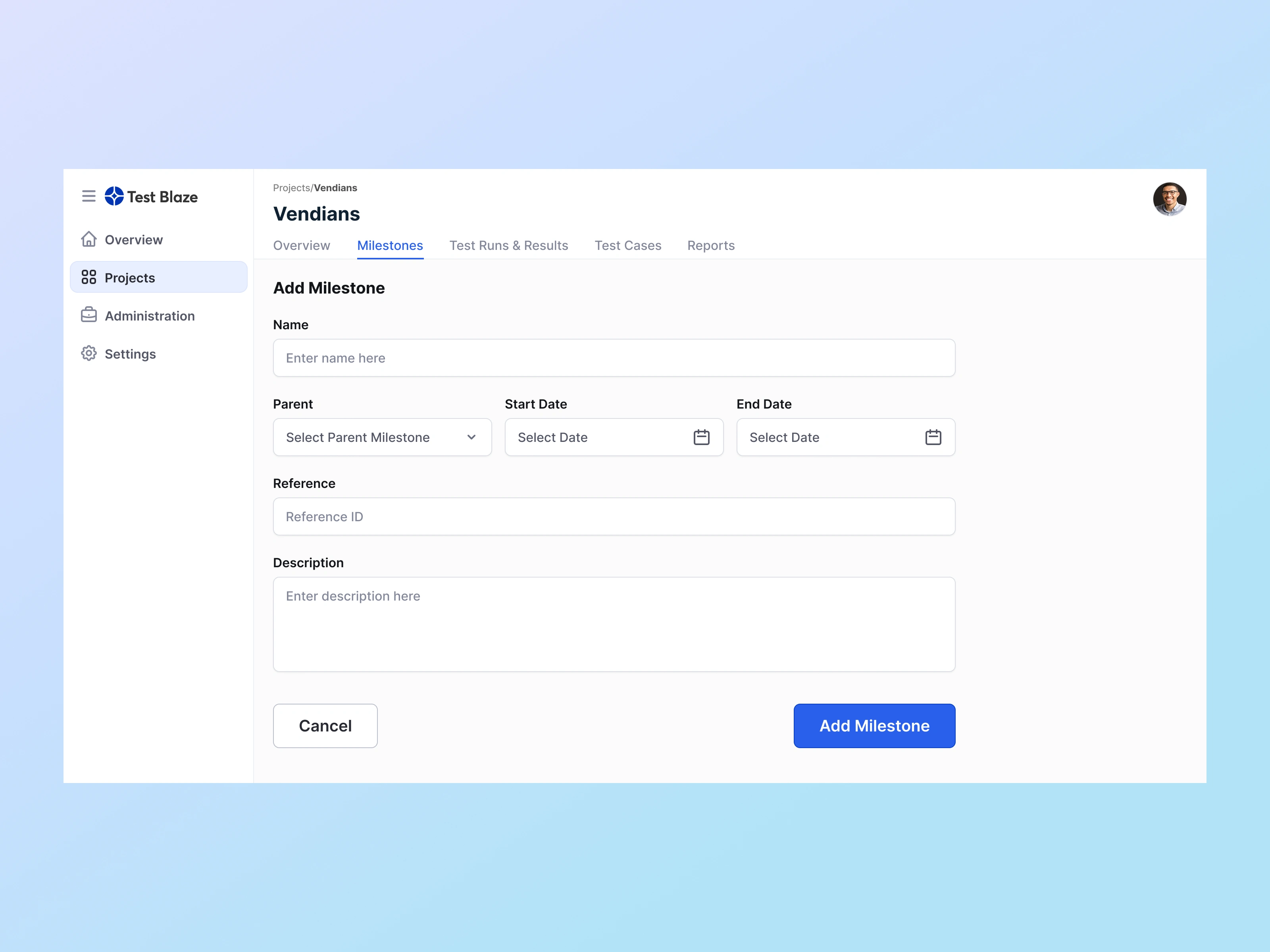This screenshot has width=1270, height=952.
Task: Focus the Description text area
Action: pyautogui.click(x=614, y=624)
